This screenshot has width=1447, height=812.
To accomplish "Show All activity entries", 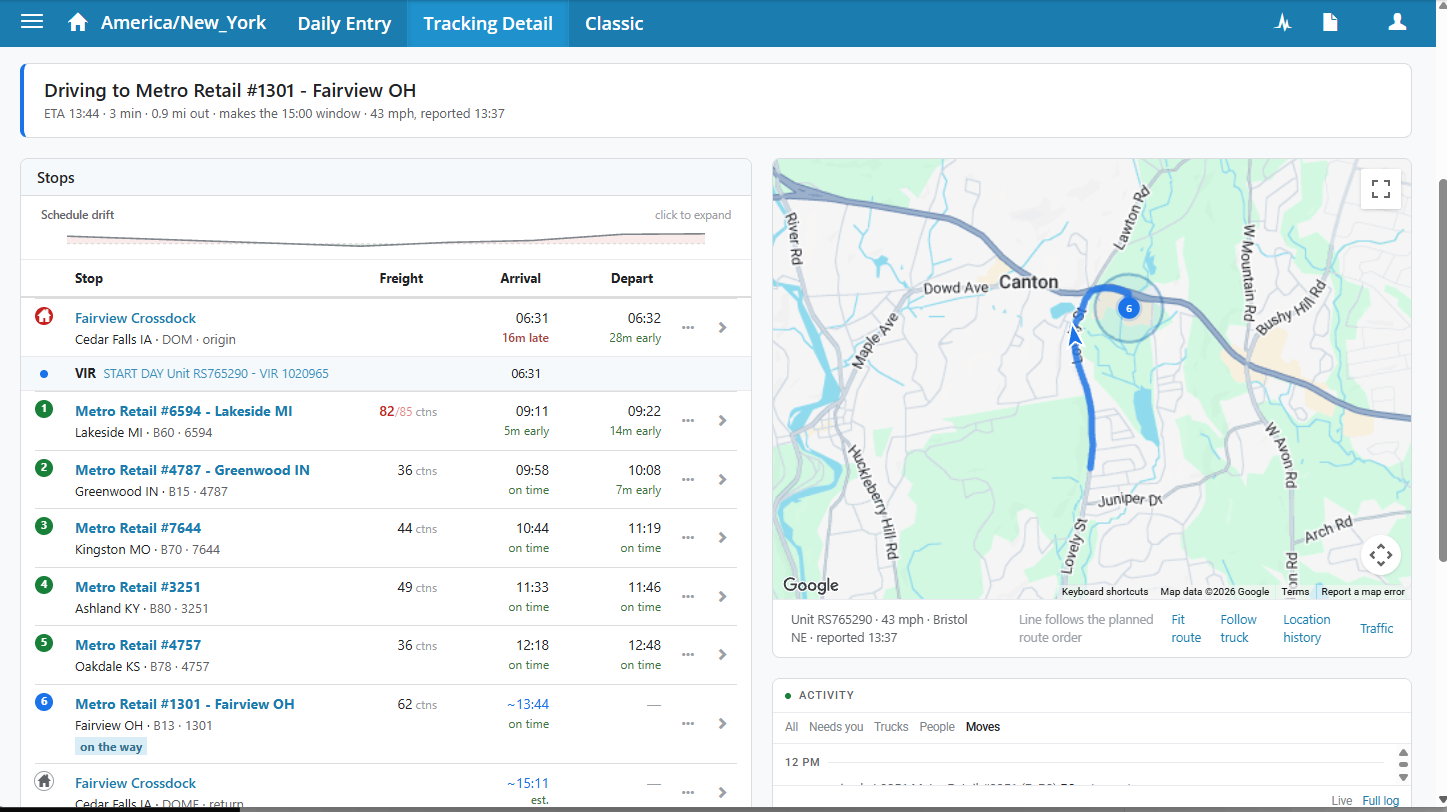I will pyautogui.click(x=792, y=727).
